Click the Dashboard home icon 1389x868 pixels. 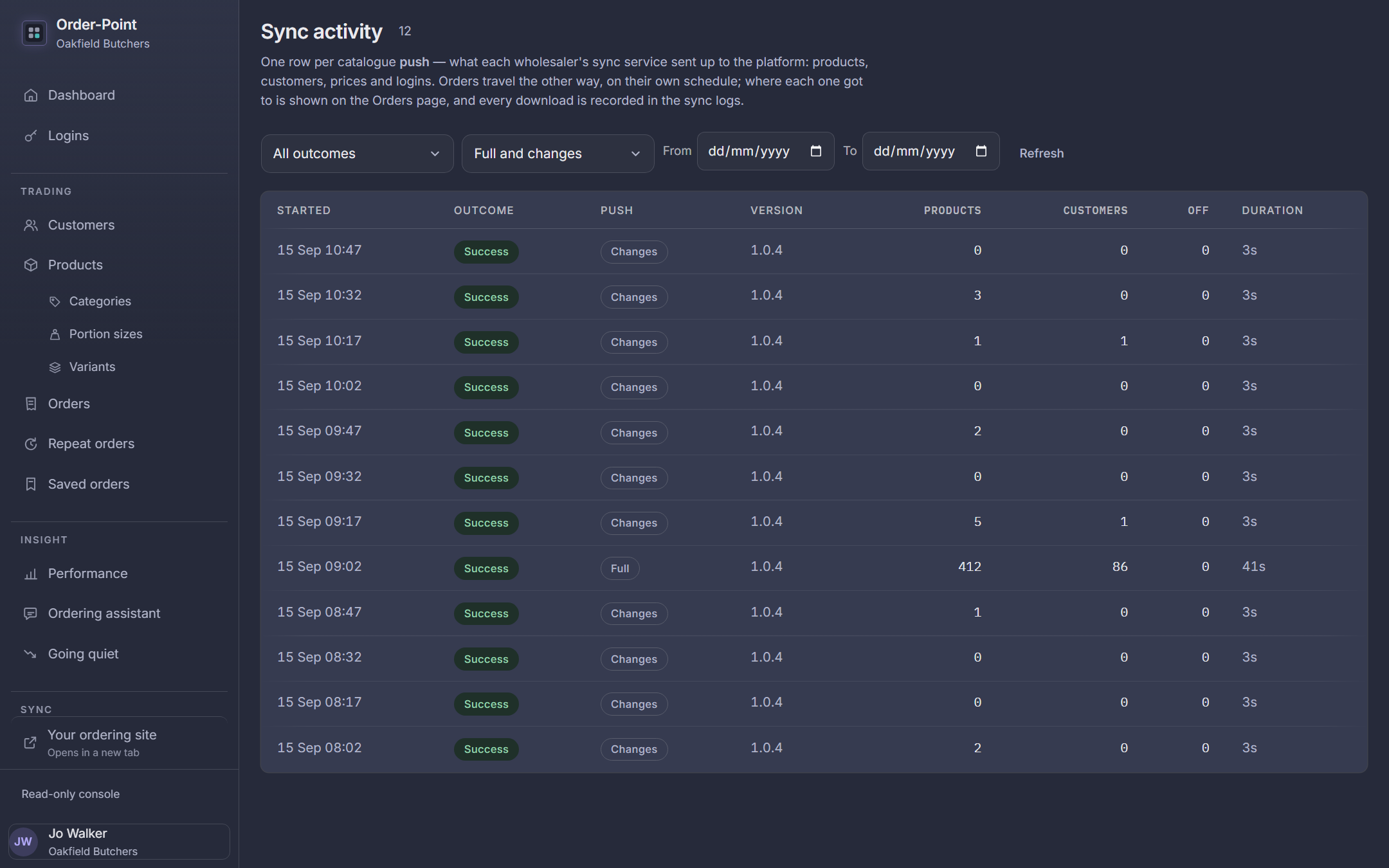(x=31, y=95)
